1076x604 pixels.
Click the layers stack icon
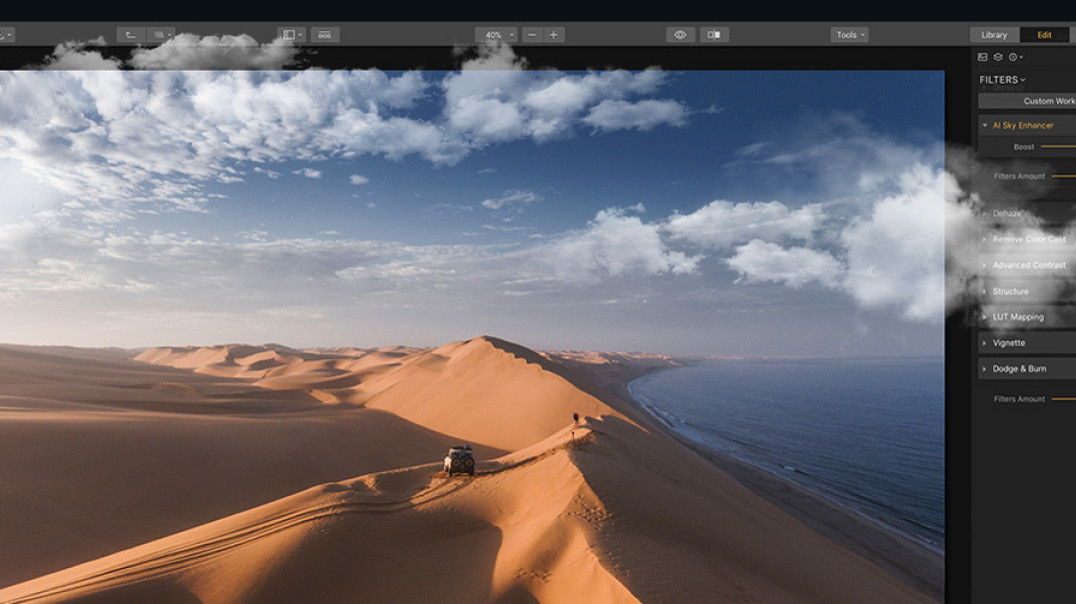[998, 57]
